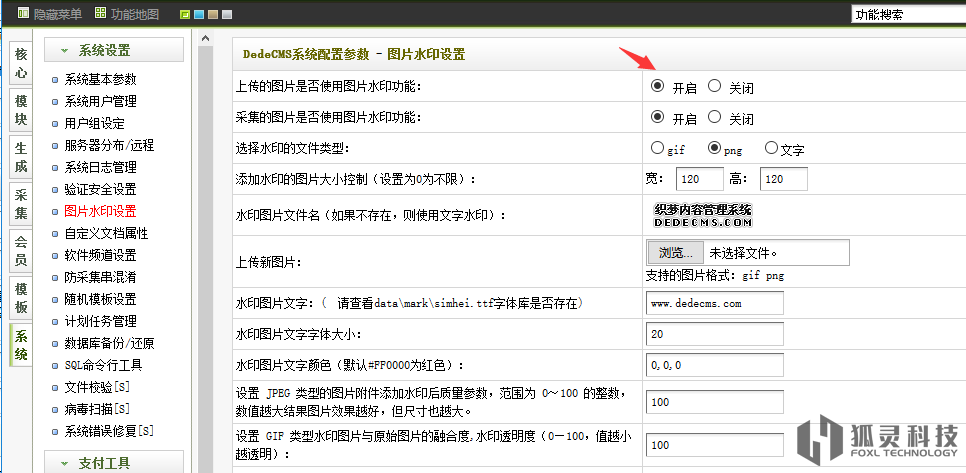Click the blue theme square icon
Image resolution: width=966 pixels, height=473 pixels.
pos(199,15)
